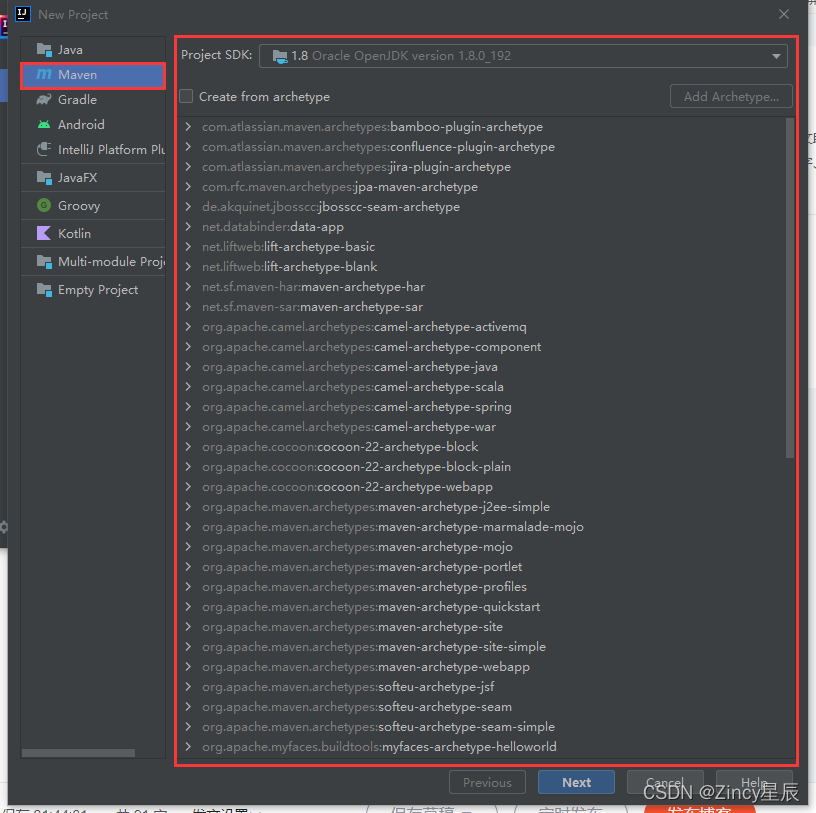Select Gradle in project type list
Image resolution: width=816 pixels, height=813 pixels.
[x=93, y=99]
